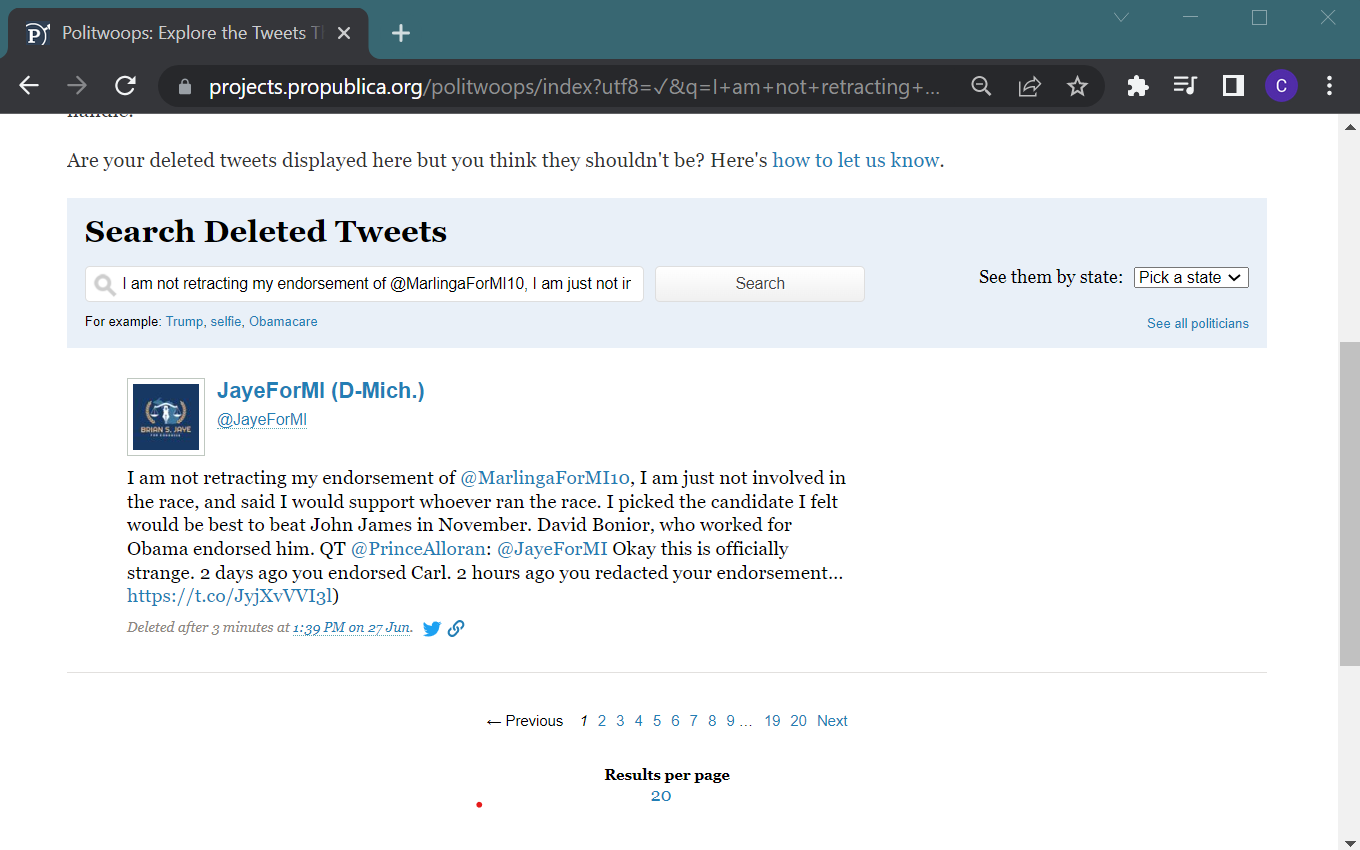
Task: Go to results page 20
Action: pos(798,721)
